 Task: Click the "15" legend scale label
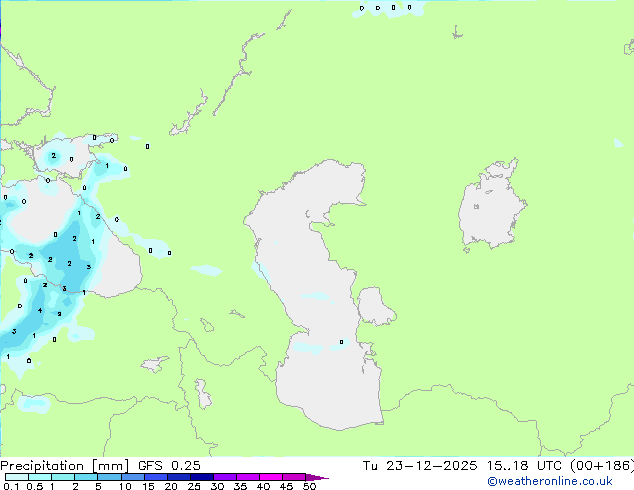[148, 486]
